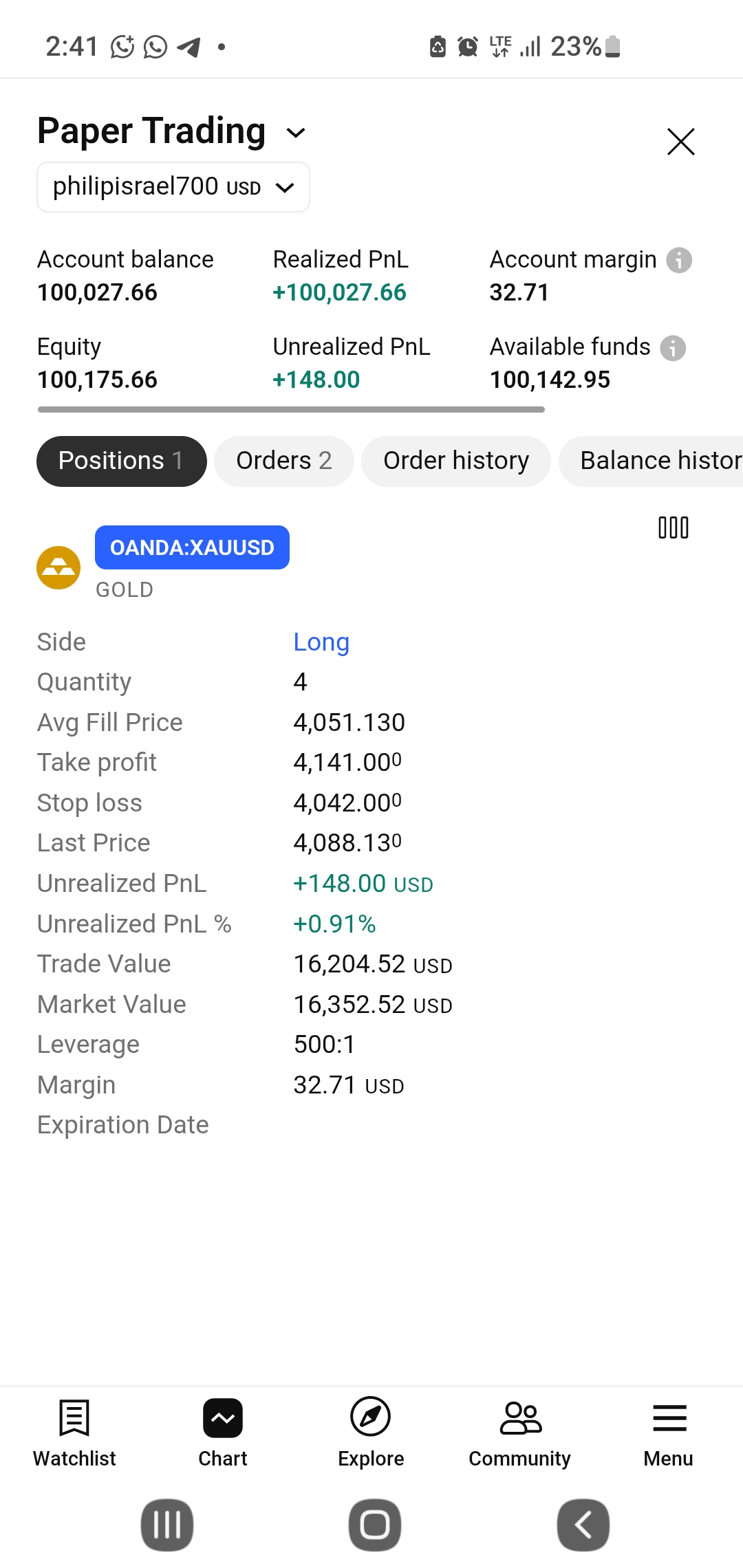743x1568 pixels.
Task: Open the Balance history tab
Action: tap(651, 461)
